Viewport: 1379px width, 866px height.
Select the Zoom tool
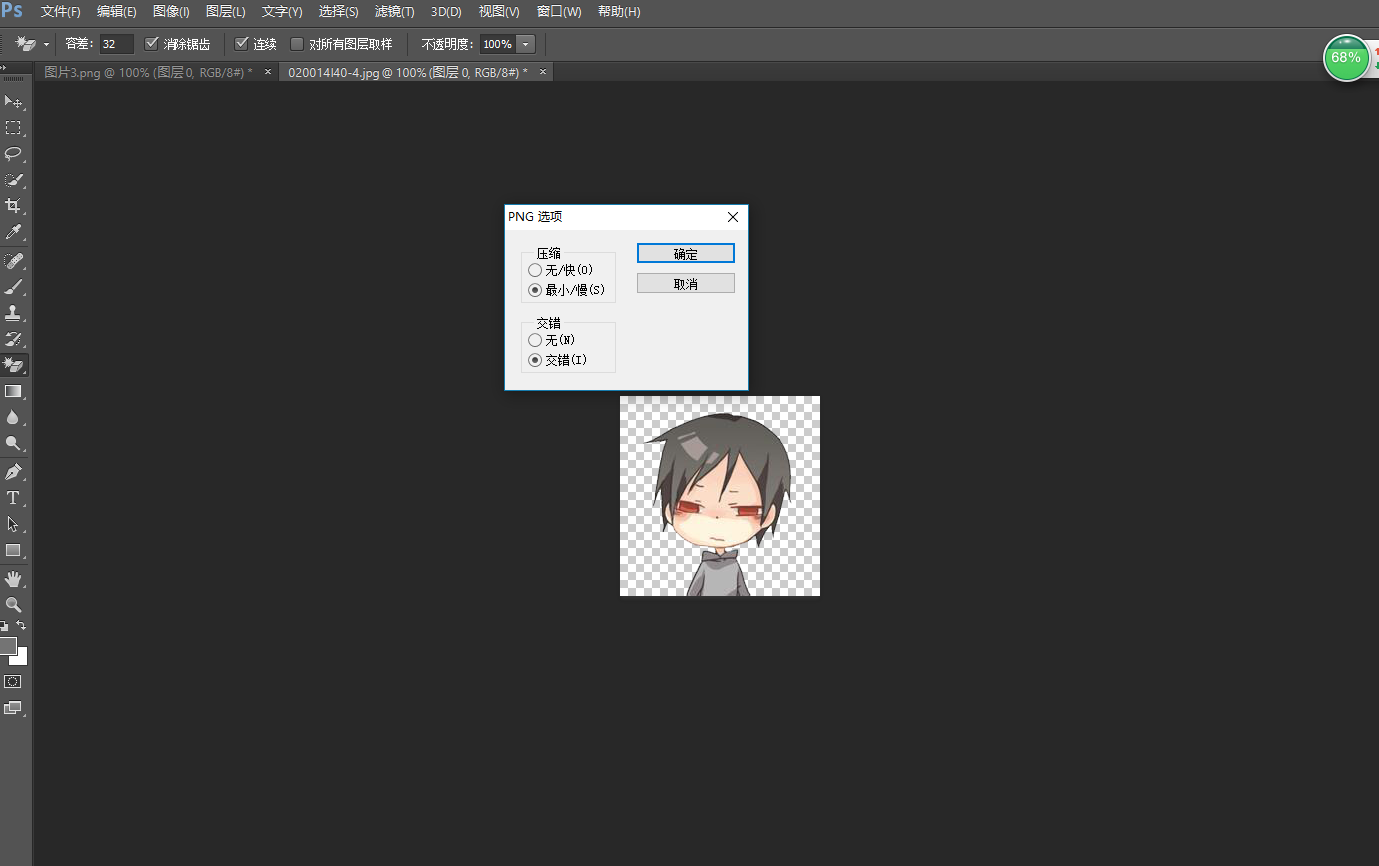pos(14,604)
